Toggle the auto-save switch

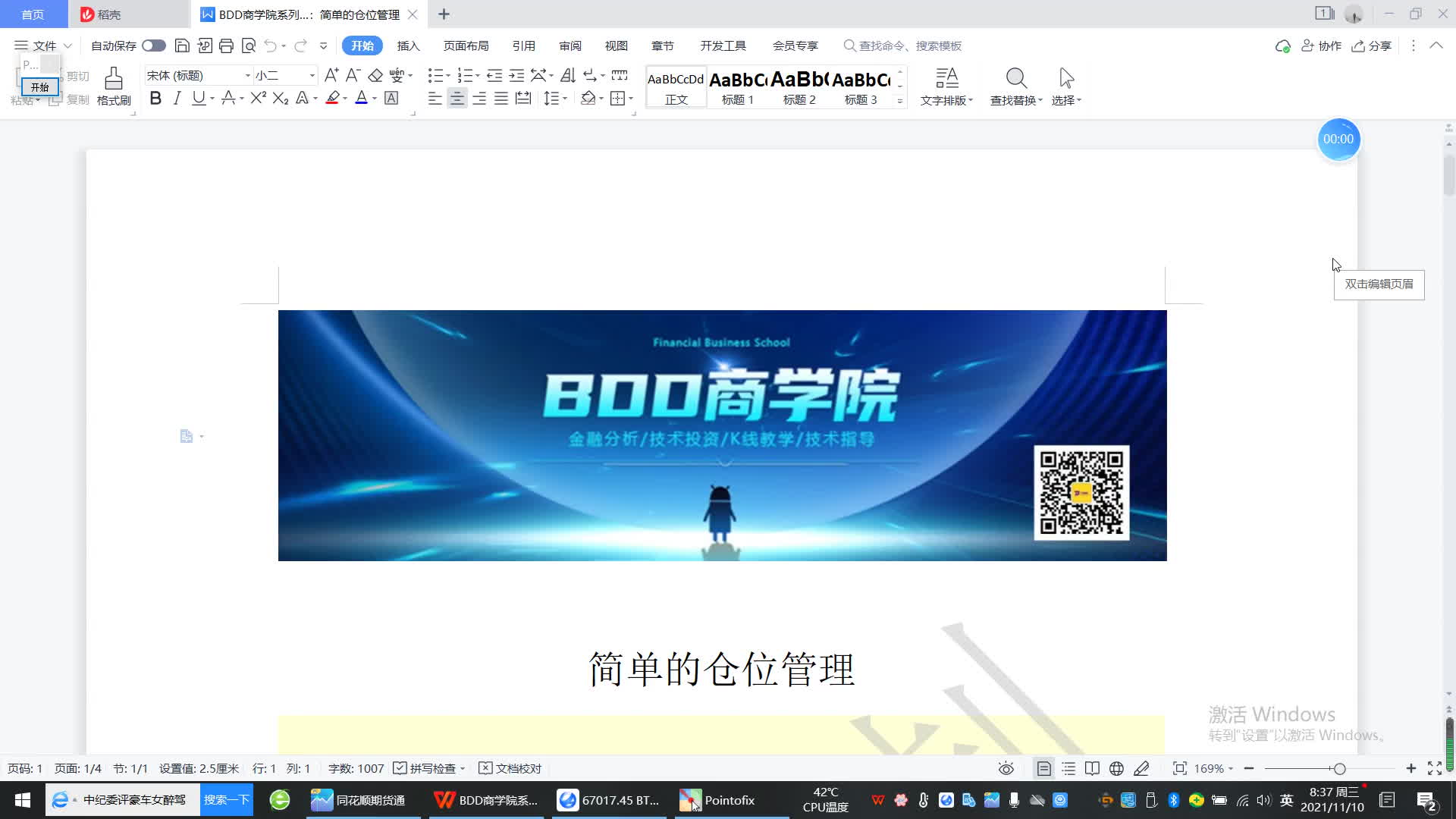tap(154, 45)
